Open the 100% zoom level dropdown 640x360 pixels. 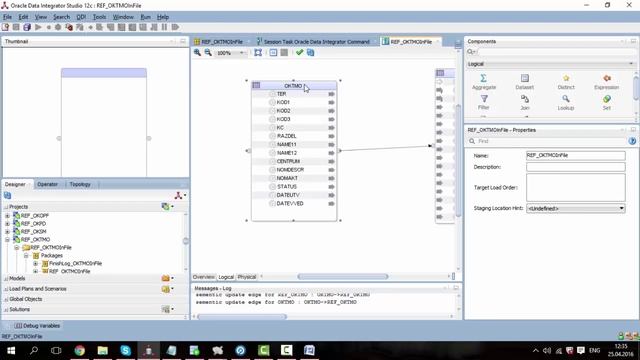(x=242, y=53)
